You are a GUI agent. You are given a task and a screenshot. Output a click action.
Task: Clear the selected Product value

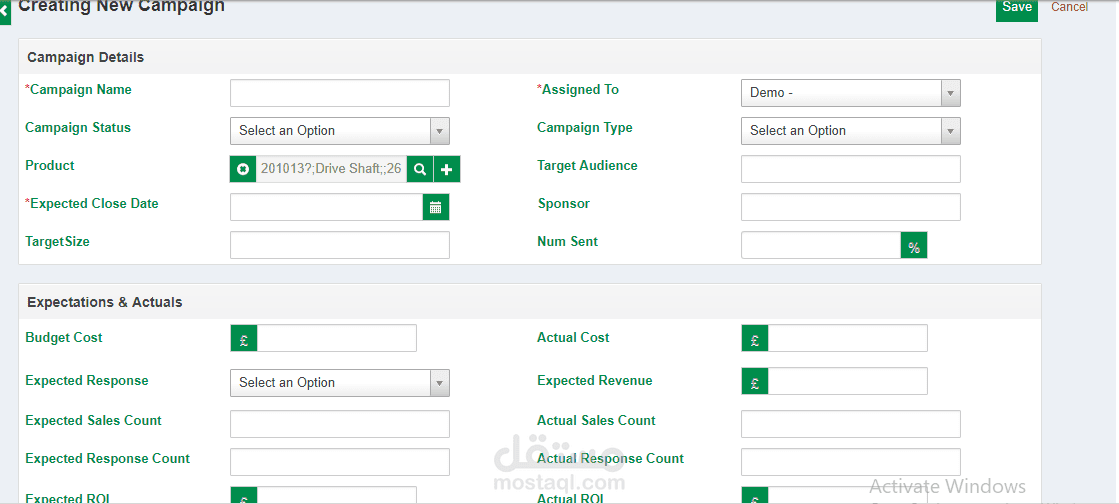tap(243, 169)
